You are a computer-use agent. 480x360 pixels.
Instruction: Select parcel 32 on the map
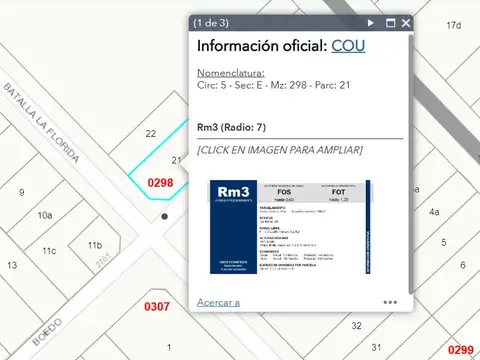pyautogui.click(x=356, y=326)
